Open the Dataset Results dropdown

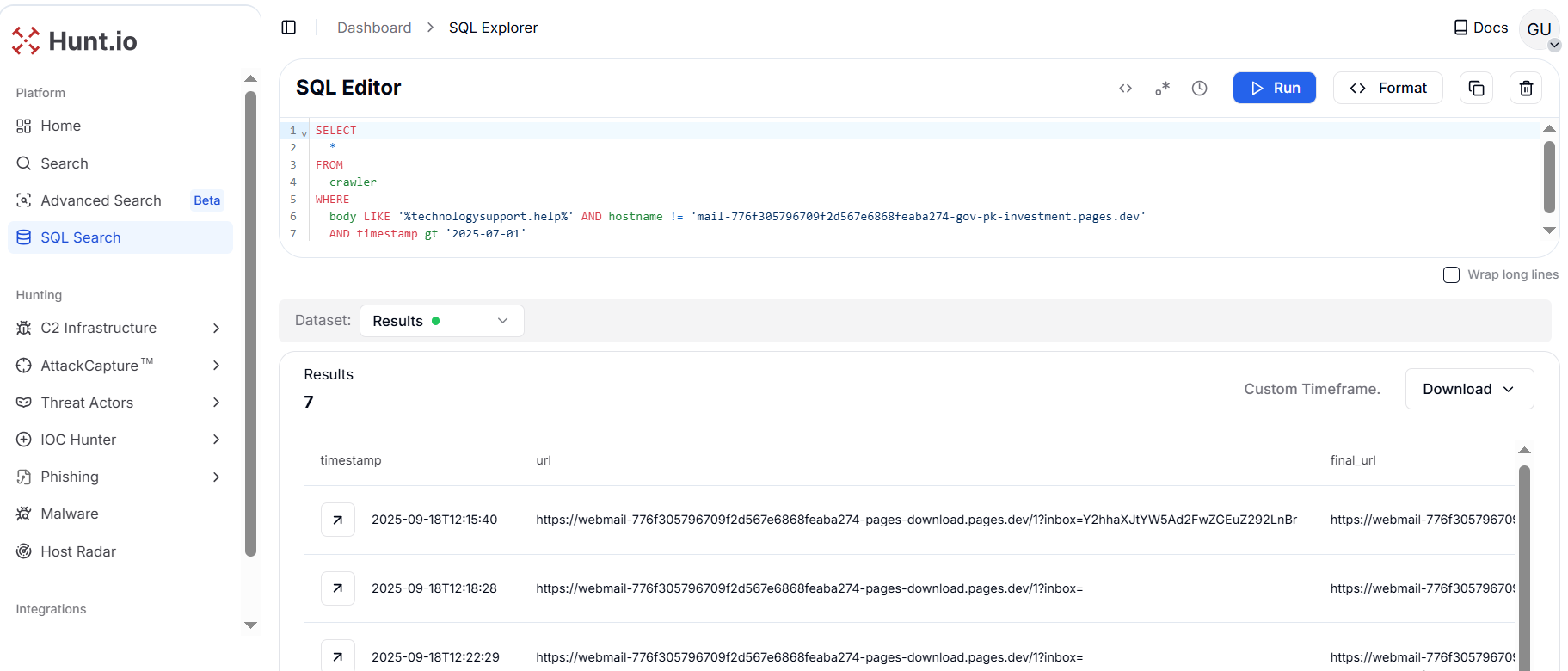coord(441,321)
